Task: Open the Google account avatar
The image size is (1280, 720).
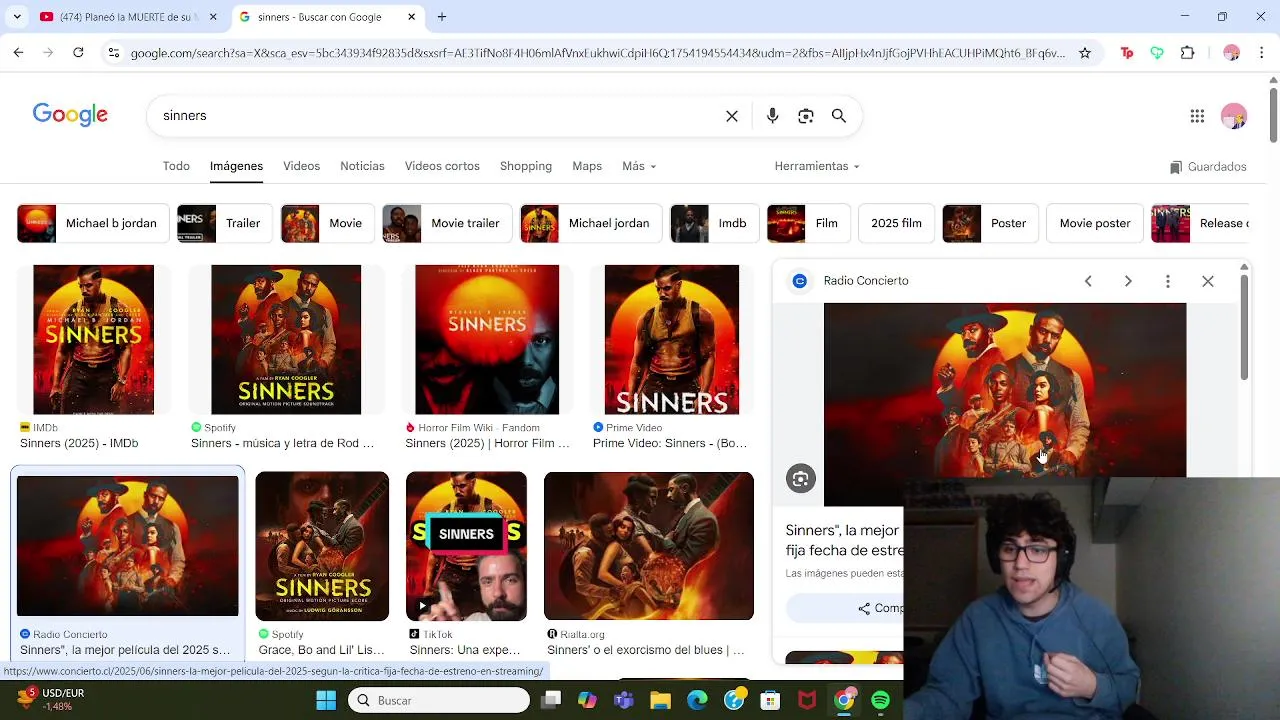Action: (x=1234, y=116)
